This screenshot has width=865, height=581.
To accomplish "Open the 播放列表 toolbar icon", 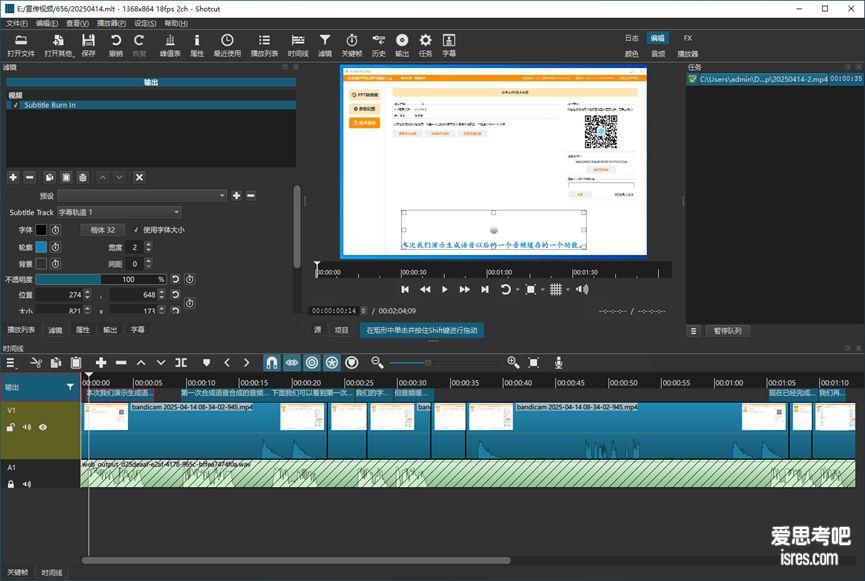I will [264, 45].
